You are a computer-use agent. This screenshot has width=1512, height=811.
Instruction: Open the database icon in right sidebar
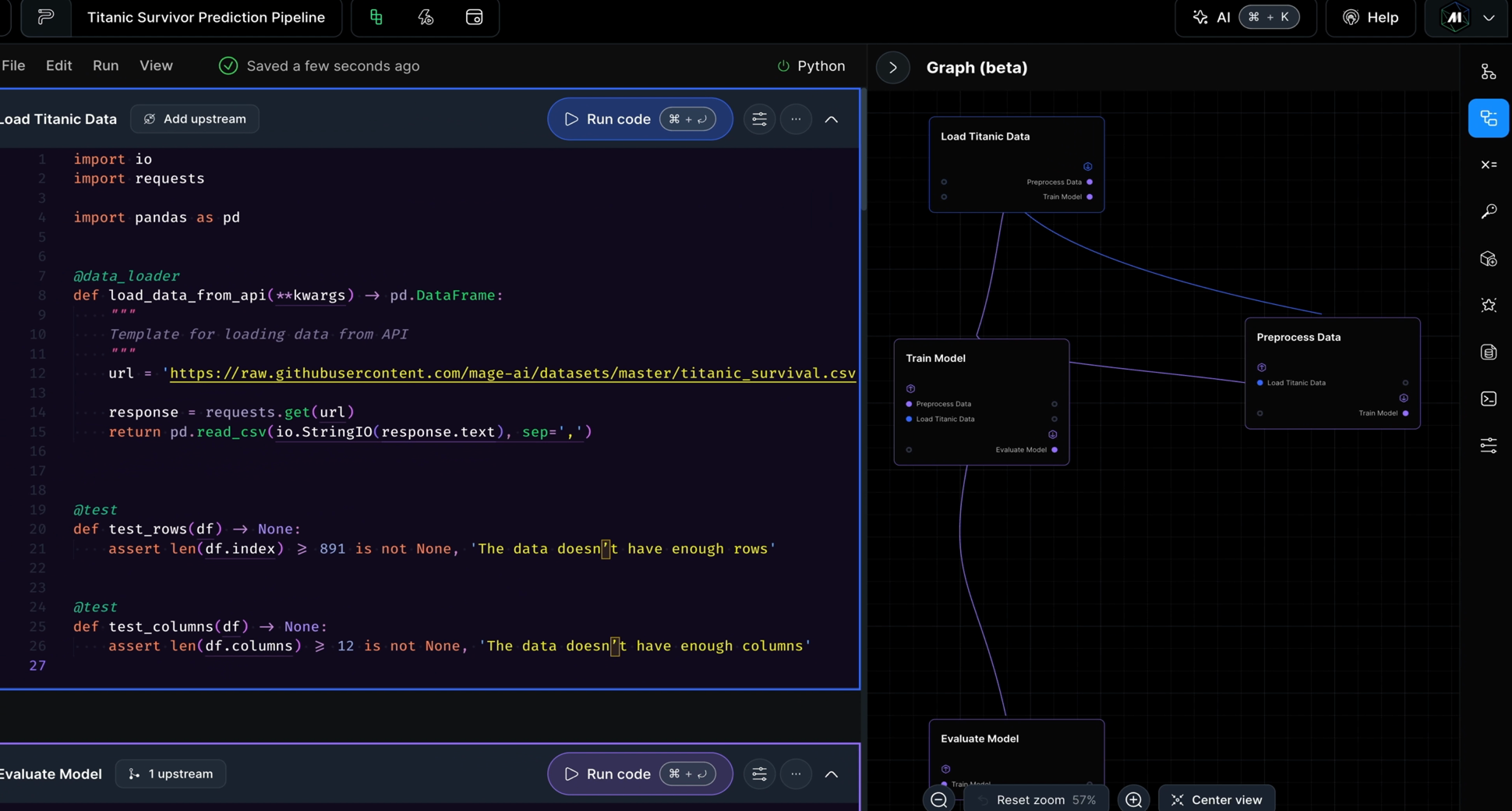pos(1488,352)
